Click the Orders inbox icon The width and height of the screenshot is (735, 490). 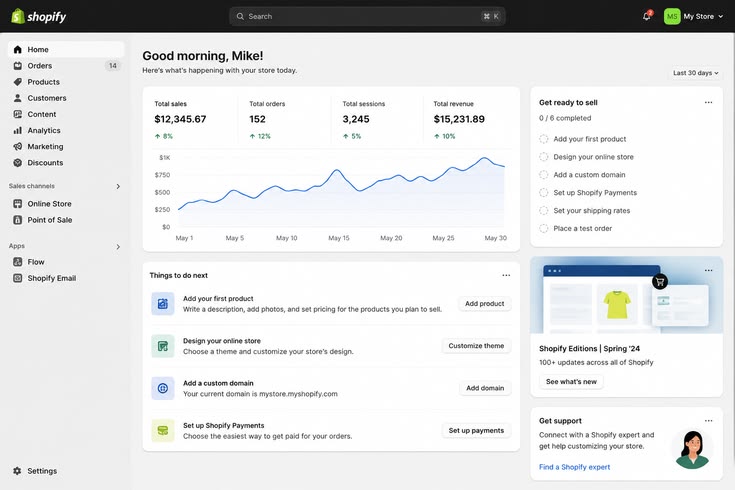(18, 66)
